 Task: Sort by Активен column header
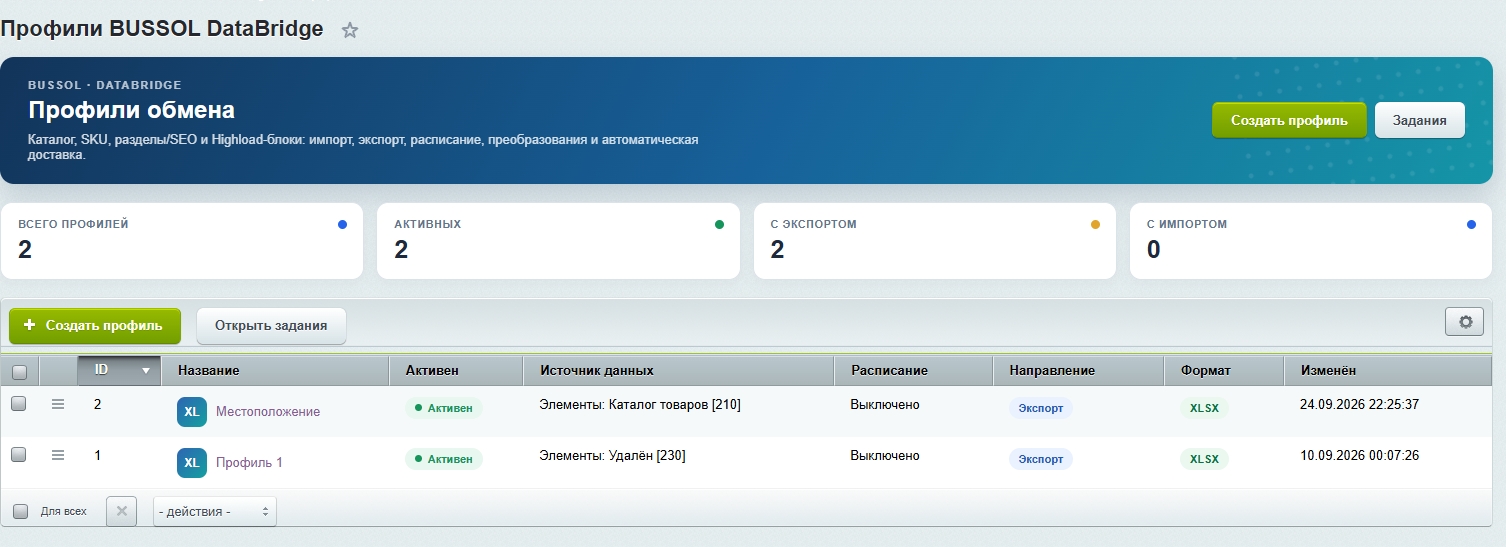click(456, 371)
